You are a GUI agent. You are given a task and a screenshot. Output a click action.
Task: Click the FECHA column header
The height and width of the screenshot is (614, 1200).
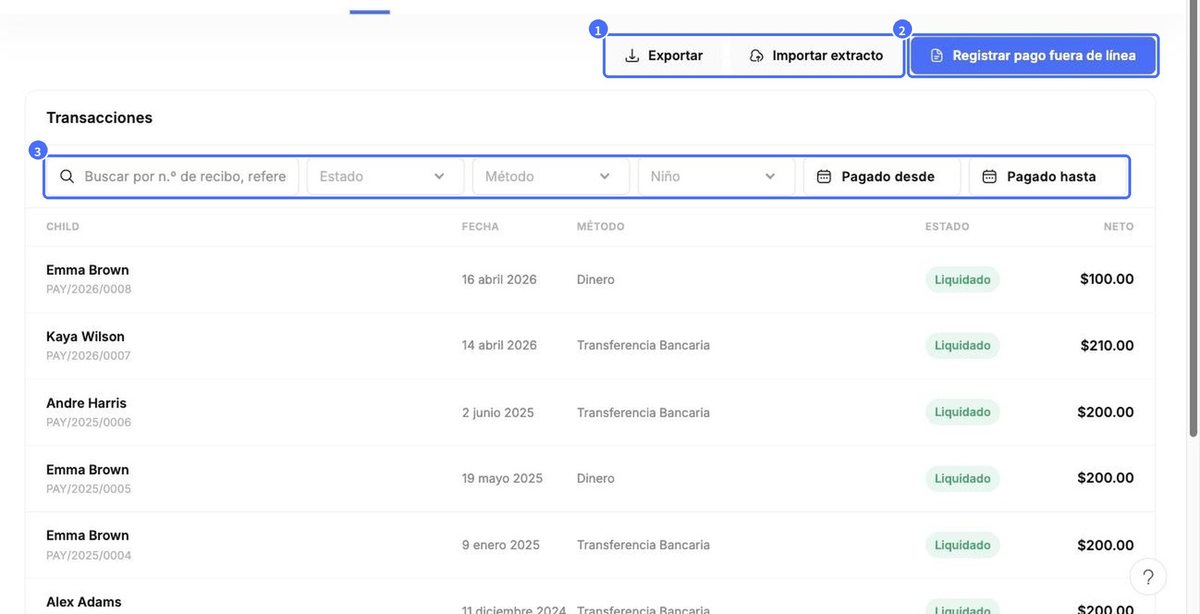480,227
